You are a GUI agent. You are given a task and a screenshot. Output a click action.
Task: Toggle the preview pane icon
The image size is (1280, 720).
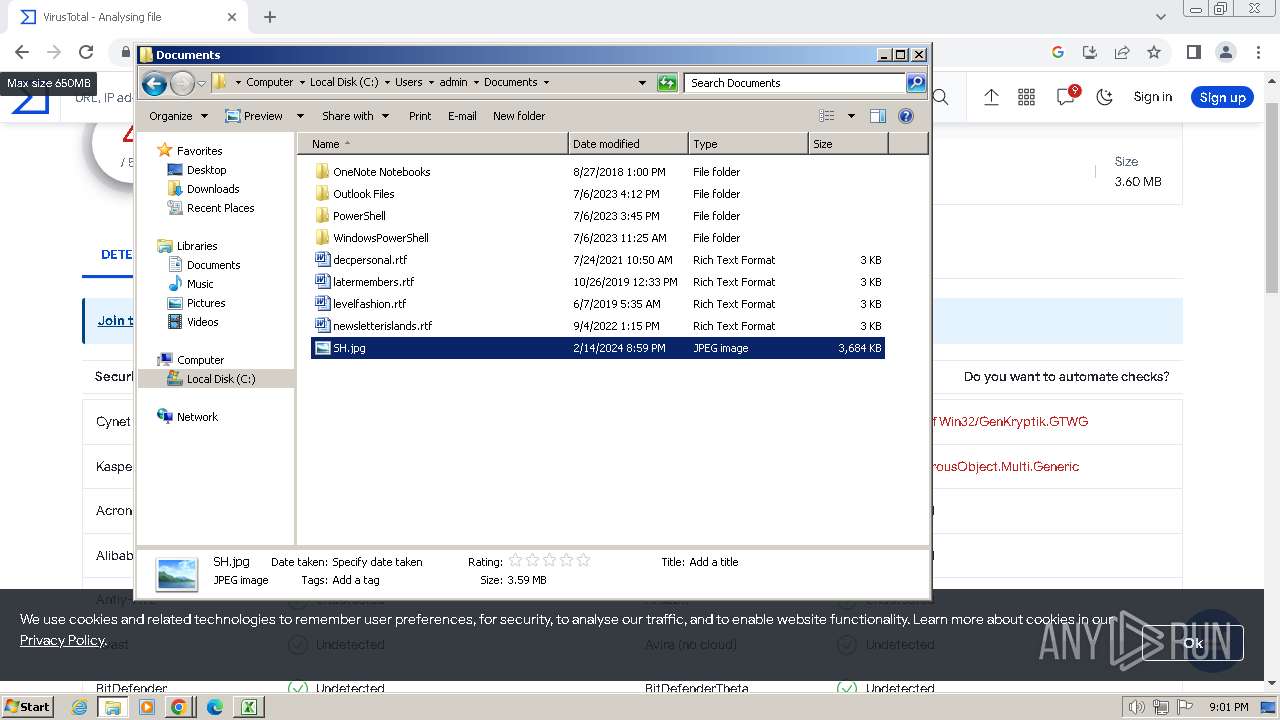click(878, 116)
